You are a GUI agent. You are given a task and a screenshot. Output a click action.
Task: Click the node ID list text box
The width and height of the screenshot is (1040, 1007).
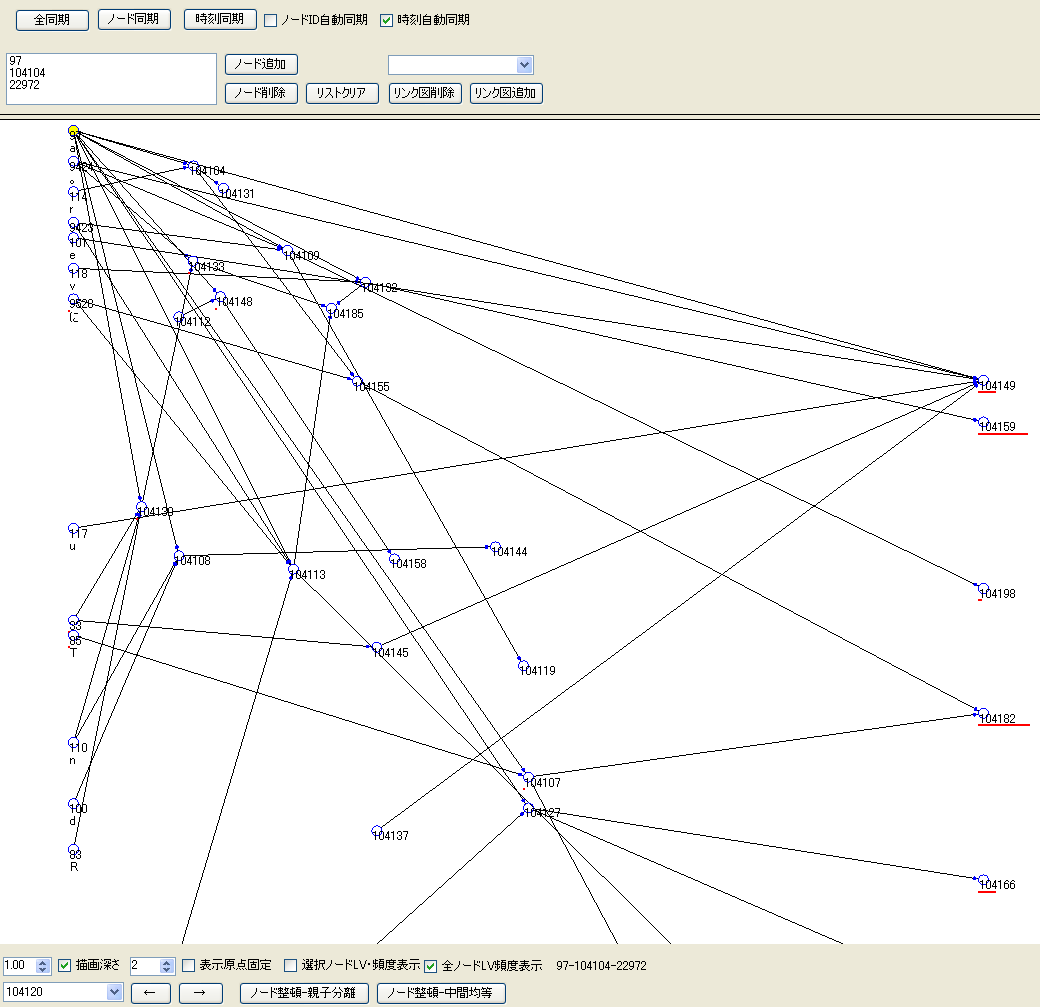[x=111, y=79]
